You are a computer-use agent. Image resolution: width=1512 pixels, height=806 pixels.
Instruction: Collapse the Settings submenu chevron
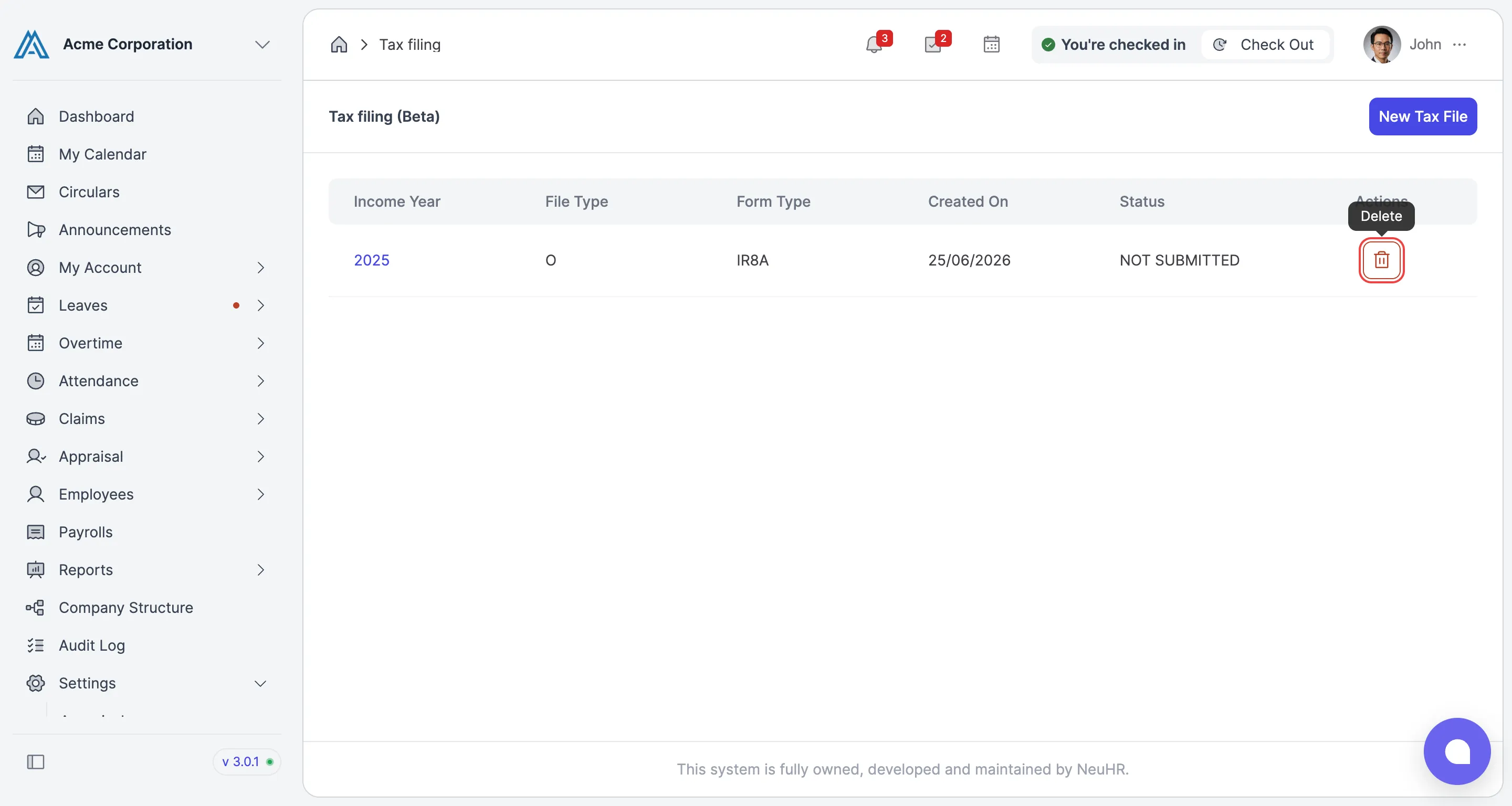coord(260,683)
